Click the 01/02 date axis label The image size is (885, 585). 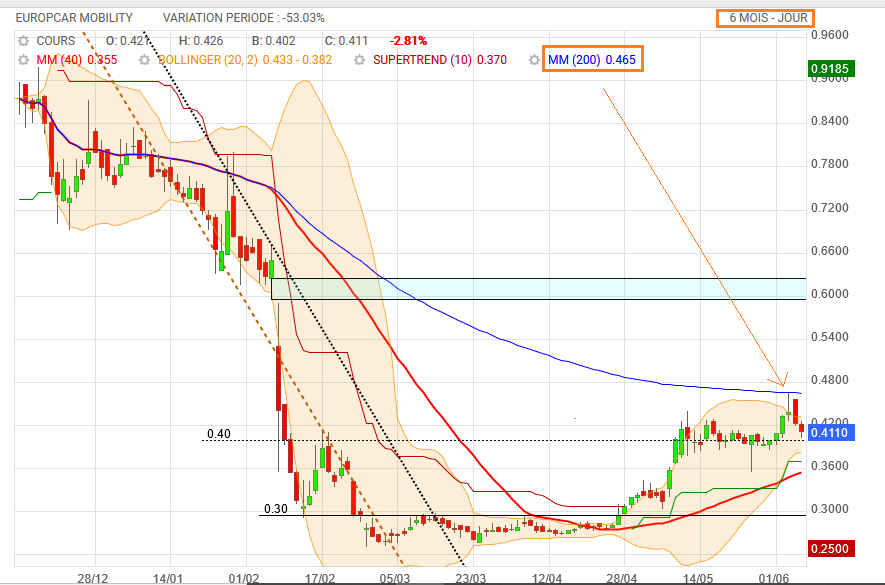[x=244, y=579]
